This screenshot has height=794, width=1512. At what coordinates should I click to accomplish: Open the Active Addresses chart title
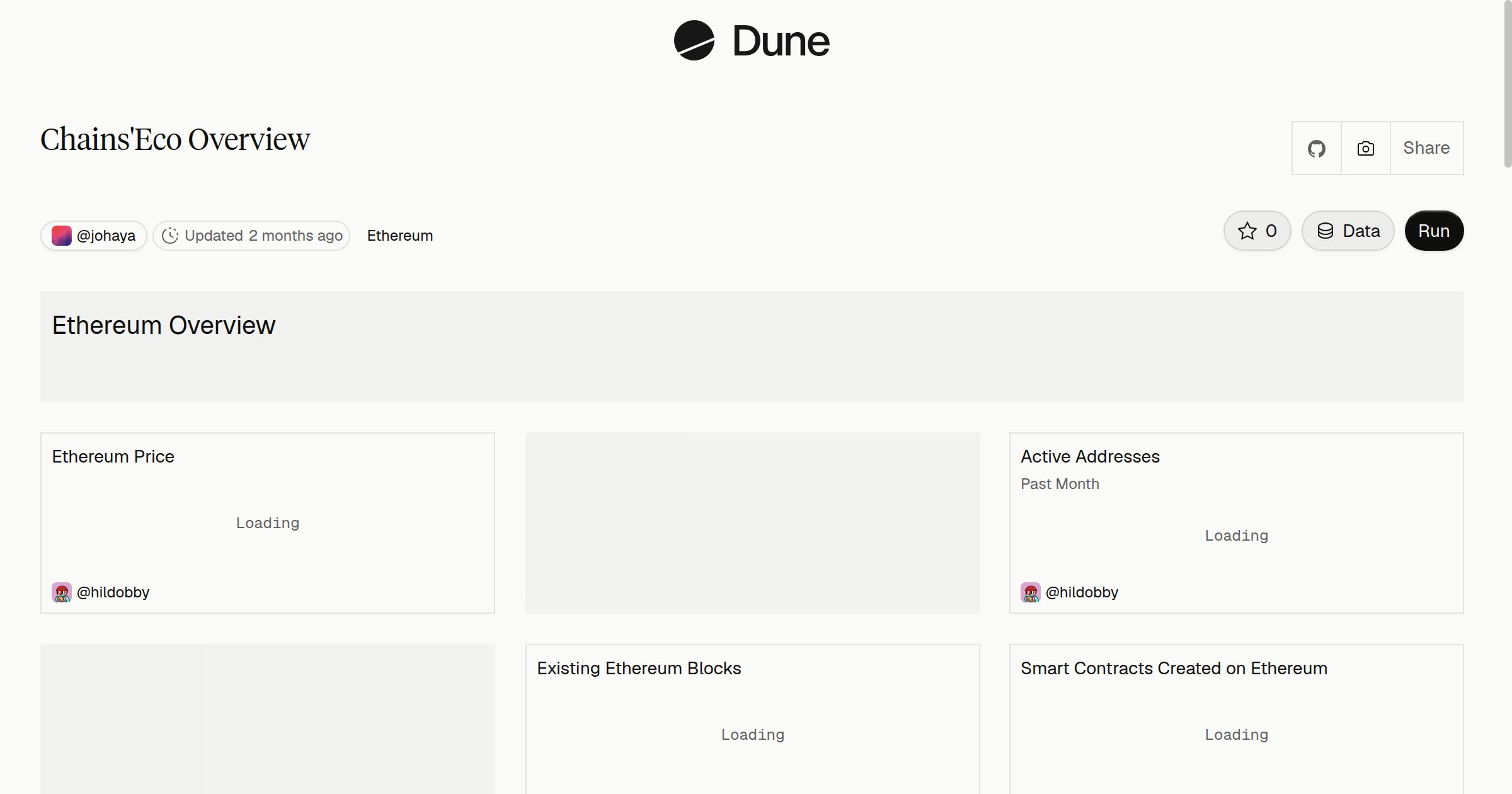(x=1090, y=456)
